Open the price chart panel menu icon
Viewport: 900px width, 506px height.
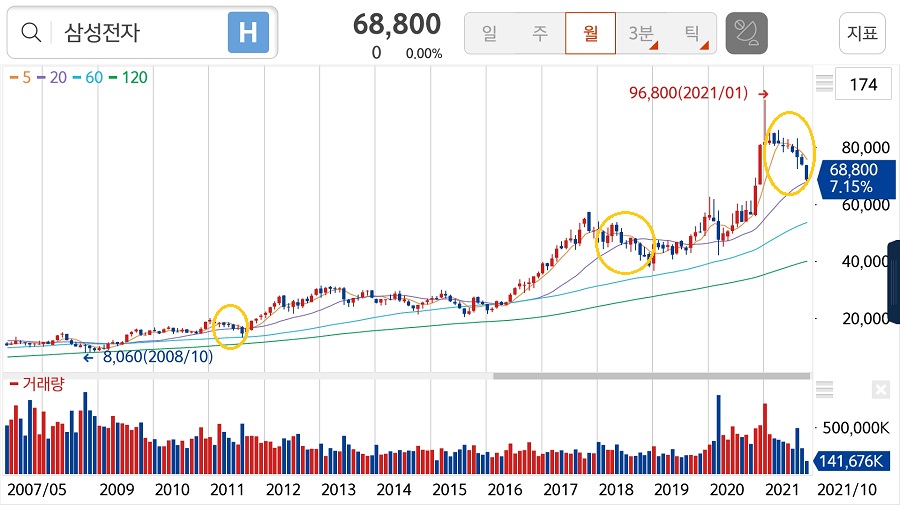click(x=824, y=84)
